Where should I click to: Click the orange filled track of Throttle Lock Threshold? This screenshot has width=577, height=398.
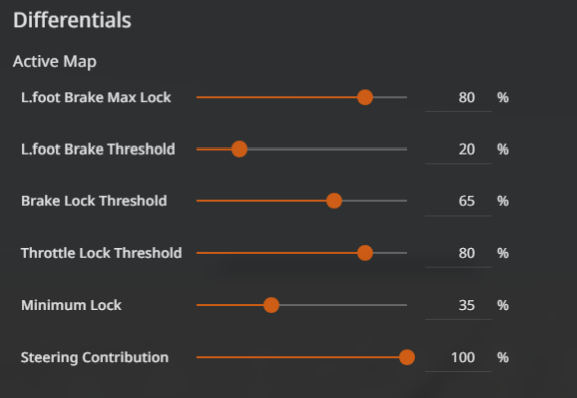click(x=277, y=253)
